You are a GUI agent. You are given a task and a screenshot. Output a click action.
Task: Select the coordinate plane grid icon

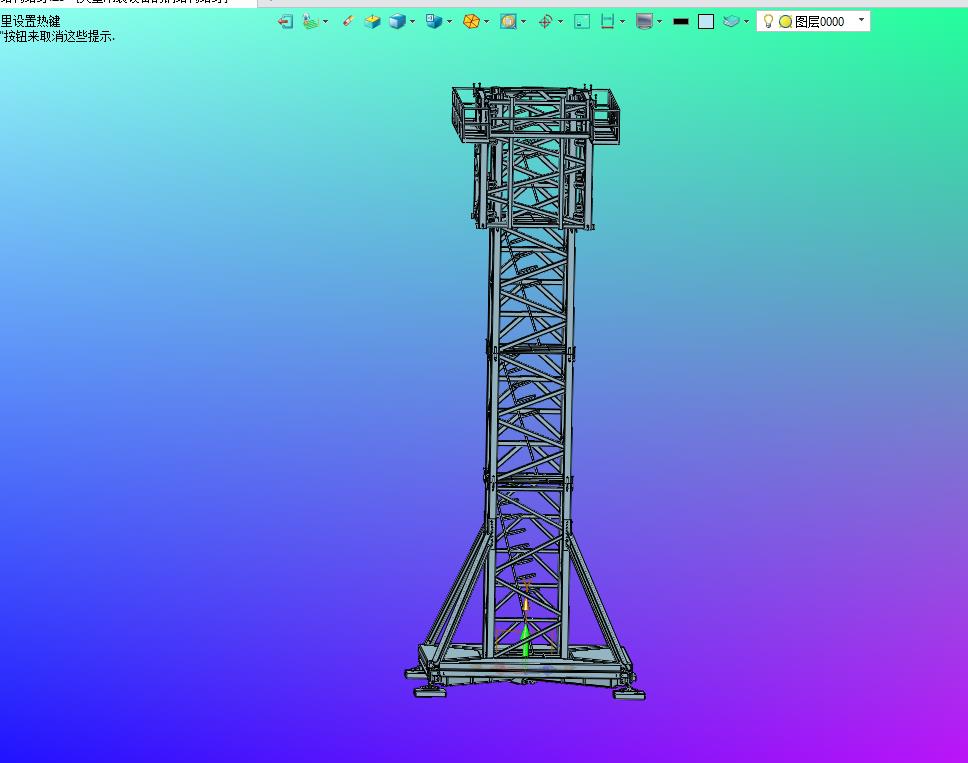312,21
